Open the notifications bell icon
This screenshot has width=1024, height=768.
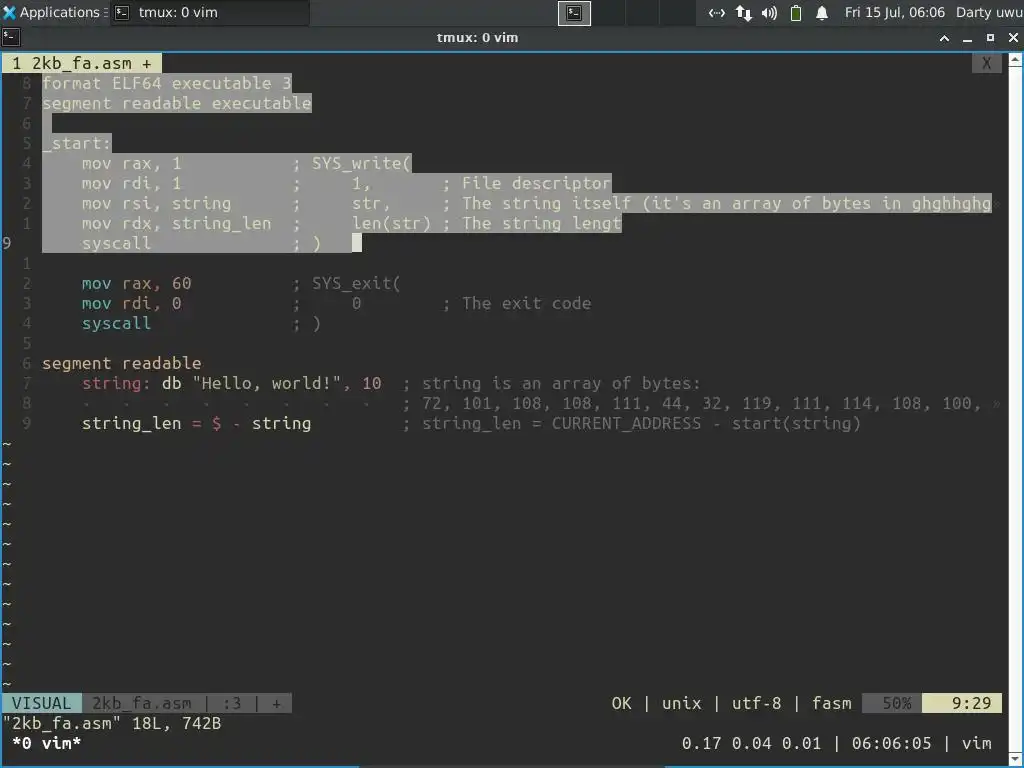[x=822, y=13]
